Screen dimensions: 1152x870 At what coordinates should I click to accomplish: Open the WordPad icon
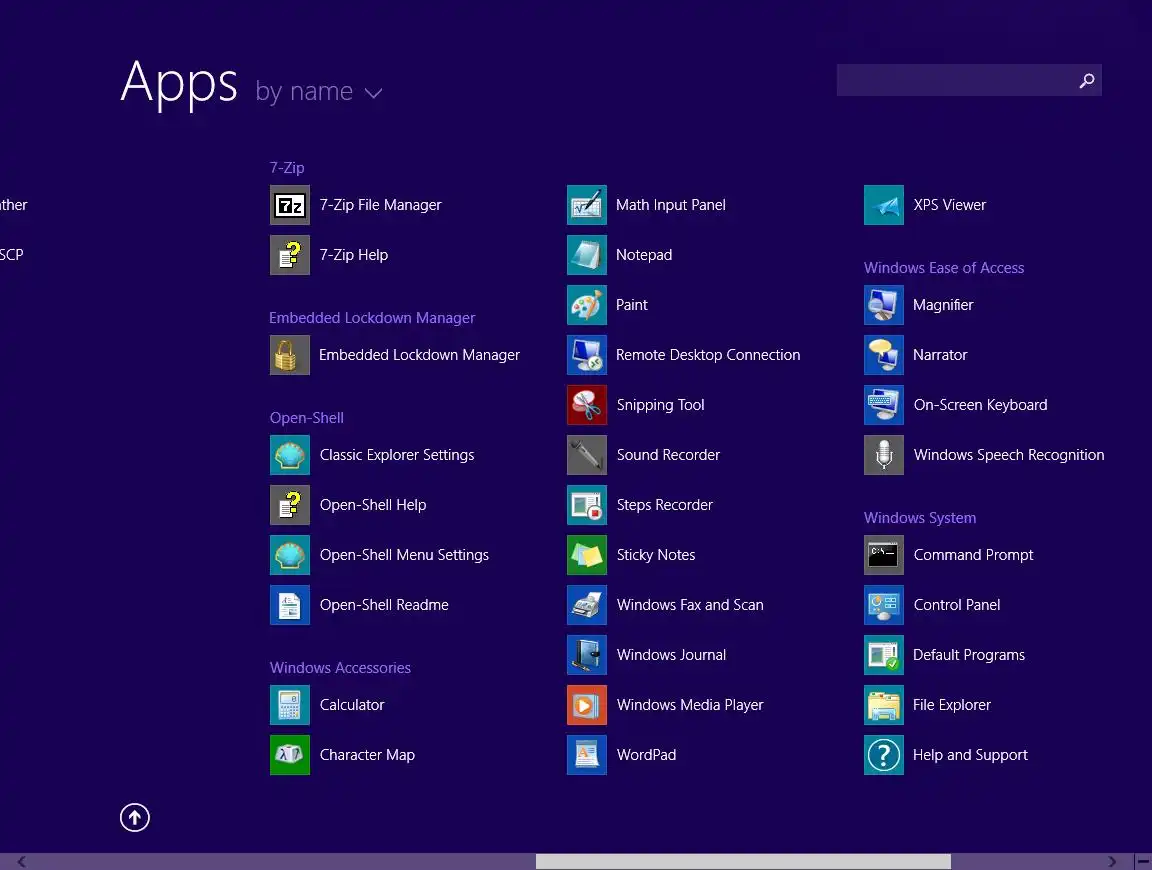[x=587, y=755]
